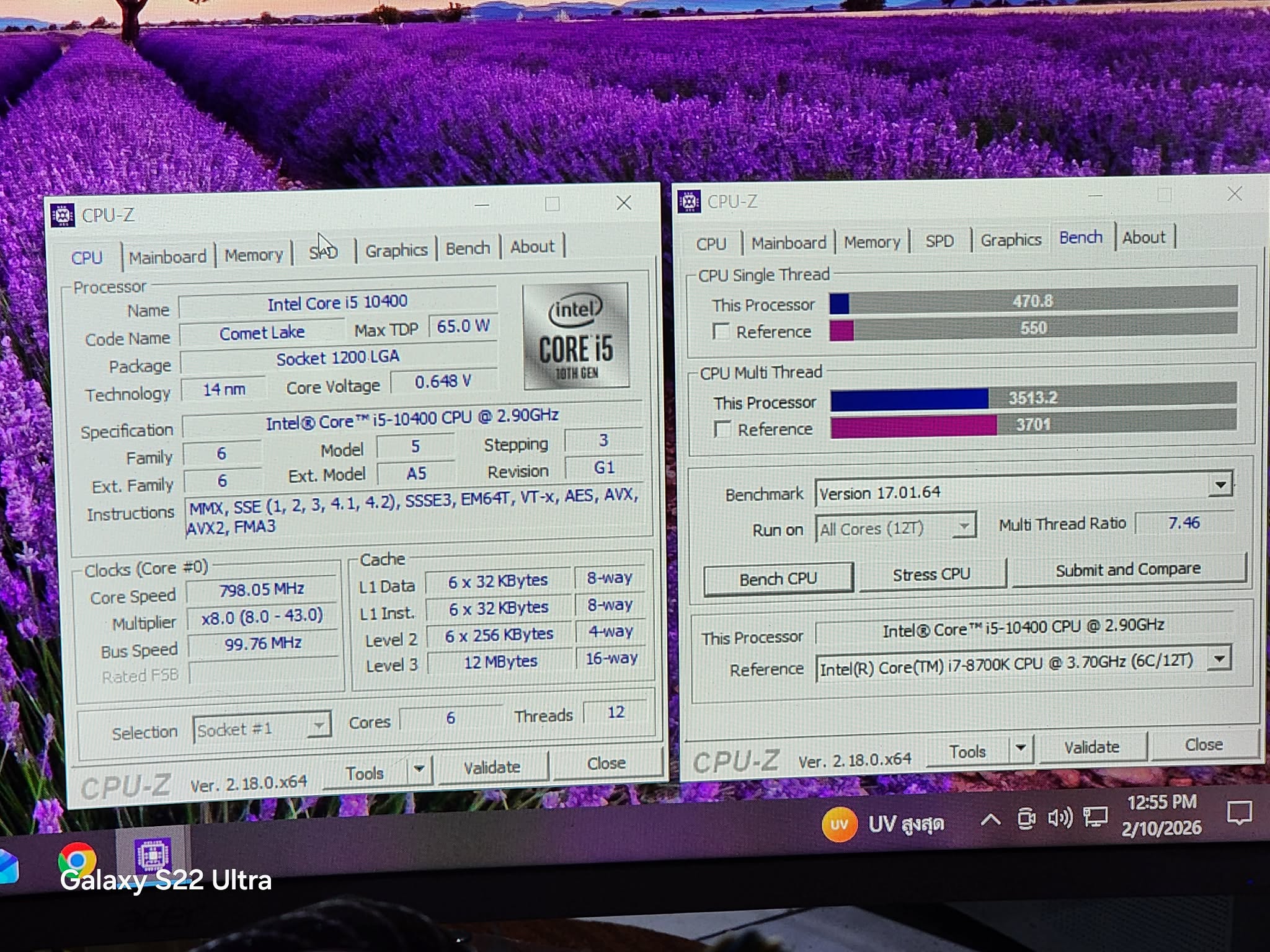
Task: Open Google Chrome from taskbar
Action: tap(77, 860)
